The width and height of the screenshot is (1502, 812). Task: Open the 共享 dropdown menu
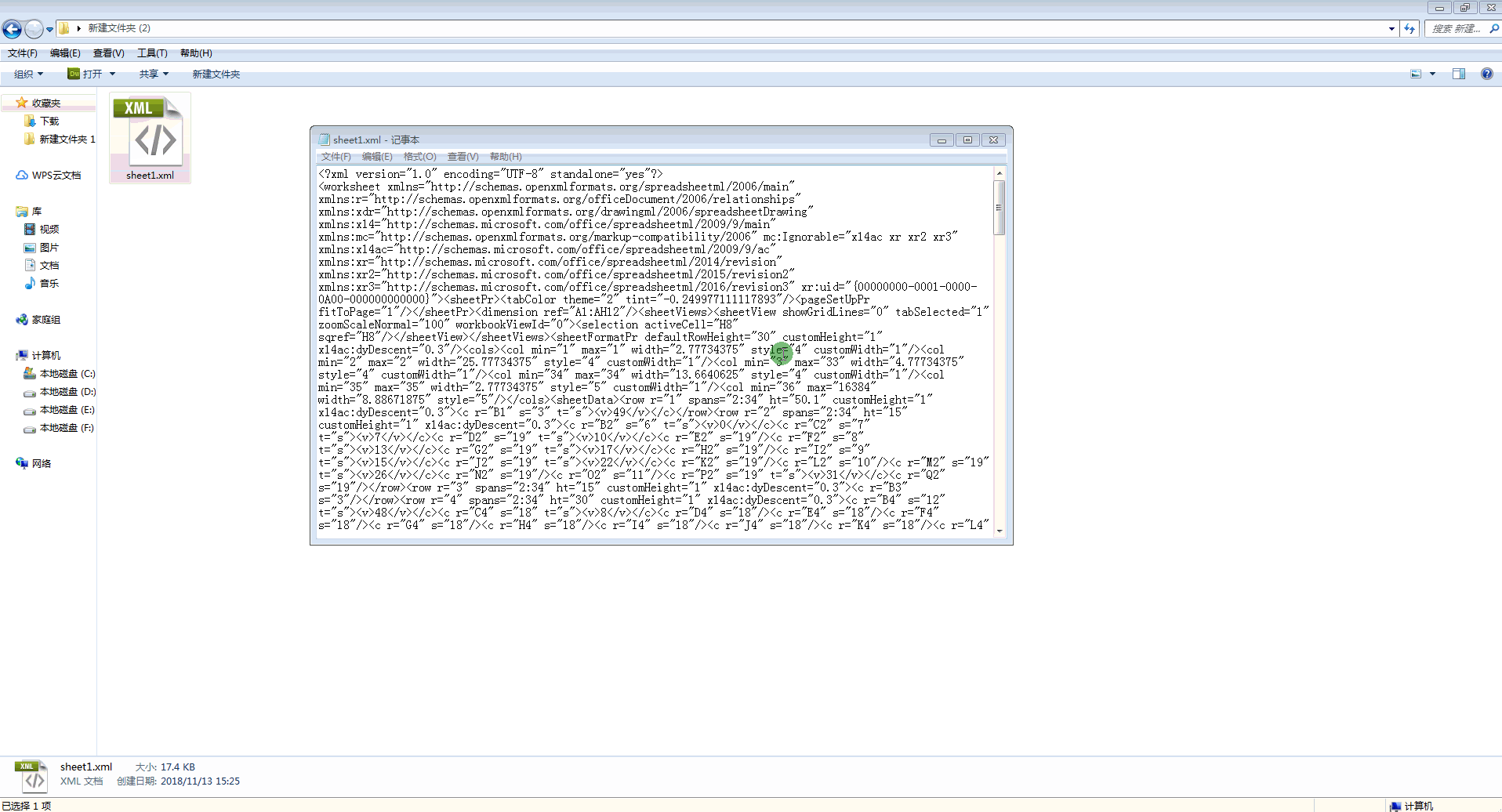pos(154,74)
